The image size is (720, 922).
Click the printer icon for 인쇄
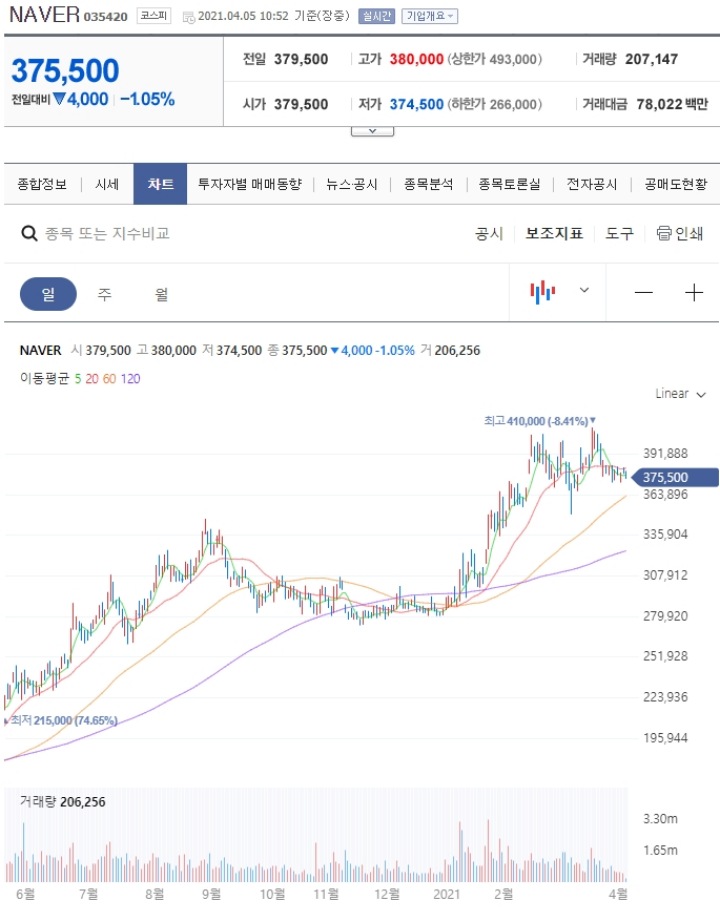[x=664, y=233]
